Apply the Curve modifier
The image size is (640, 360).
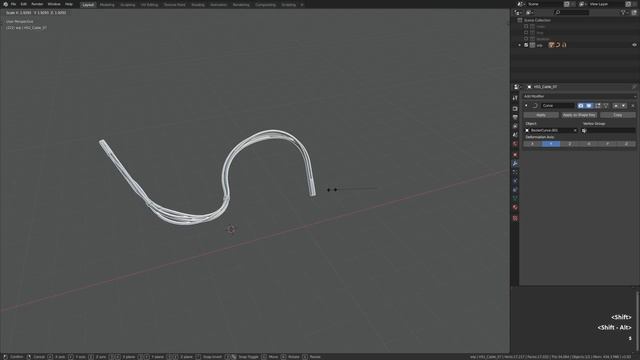pyautogui.click(x=541, y=115)
